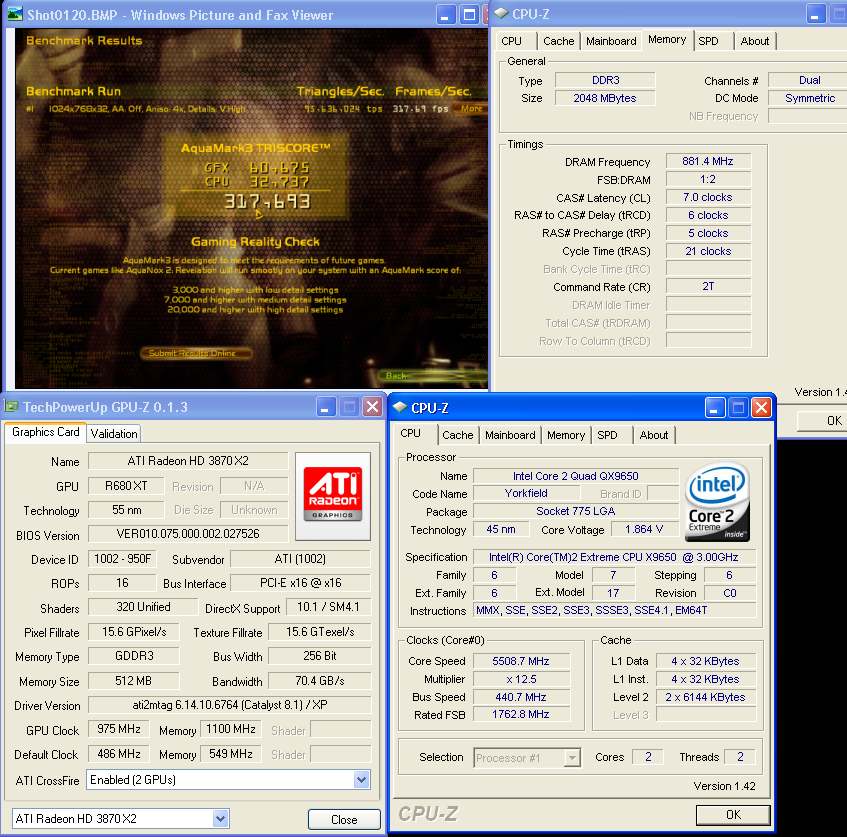Click the Rated FSB value 1762.8 MHz
Image resolution: width=847 pixels, height=837 pixels.
pyautogui.click(x=521, y=714)
